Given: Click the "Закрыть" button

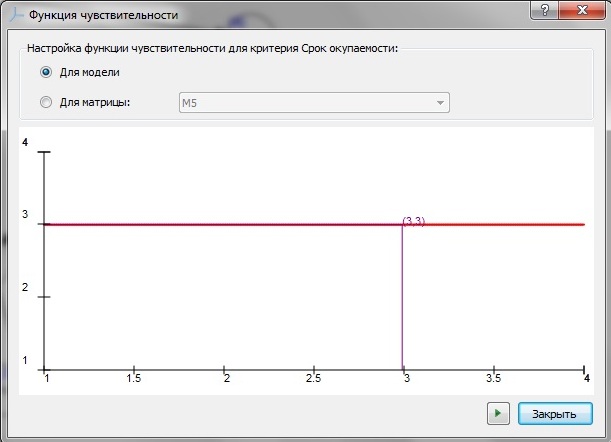Looking at the screenshot, I should 555,414.
